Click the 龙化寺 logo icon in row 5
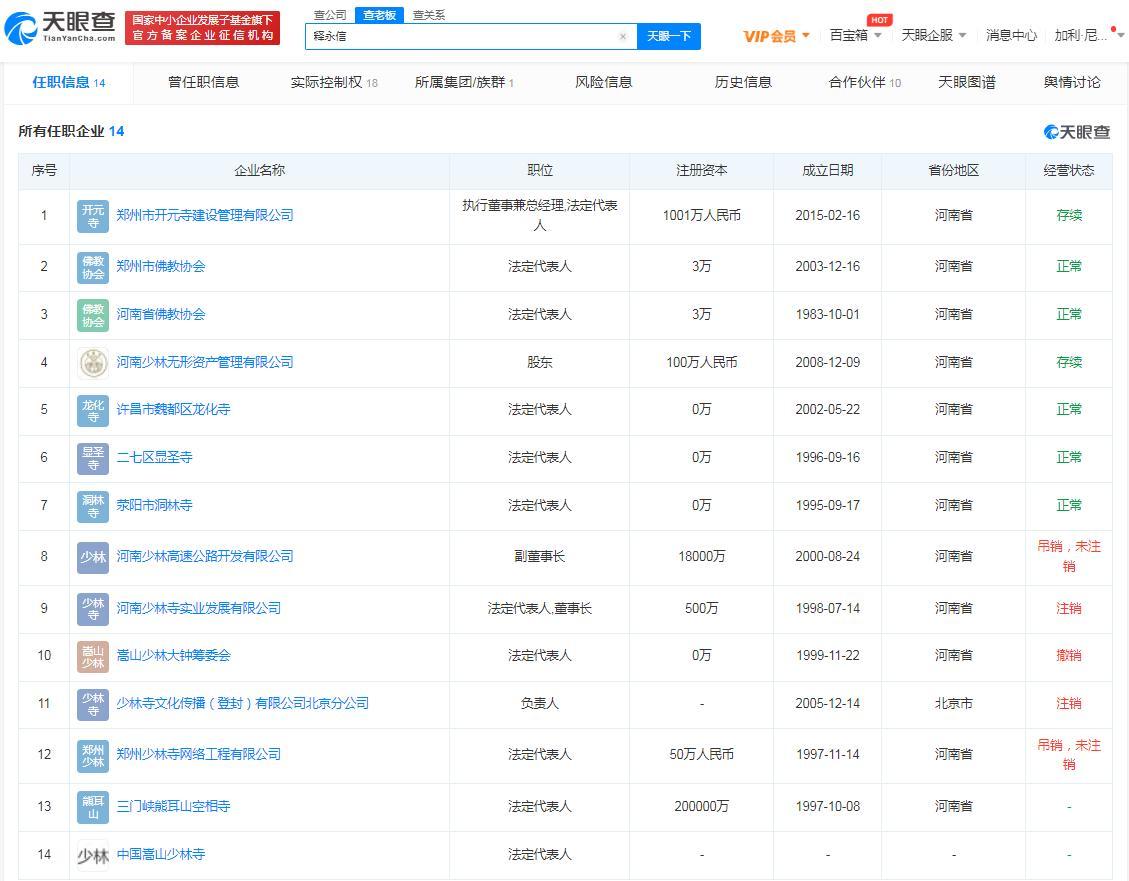This screenshot has height=881, width=1129. point(93,410)
